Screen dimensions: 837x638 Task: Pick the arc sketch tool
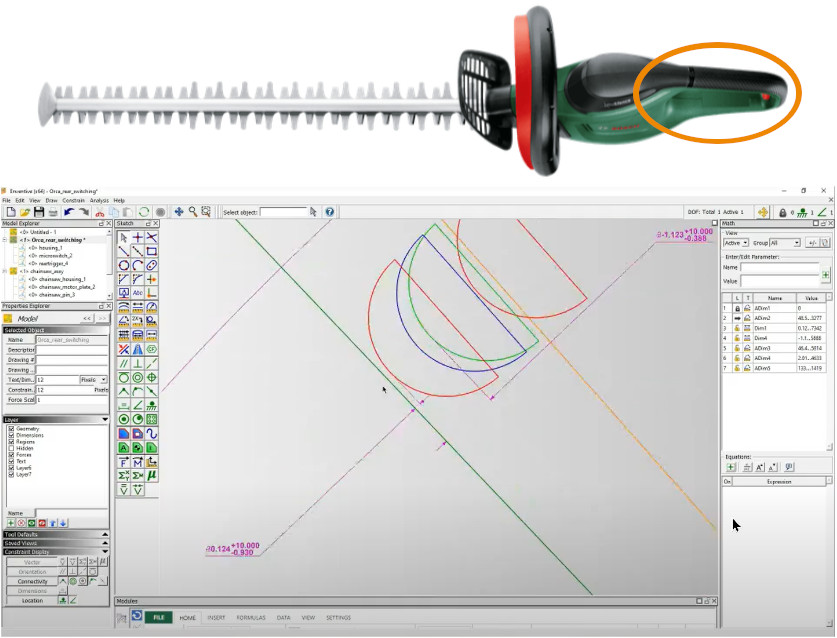[x=138, y=265]
